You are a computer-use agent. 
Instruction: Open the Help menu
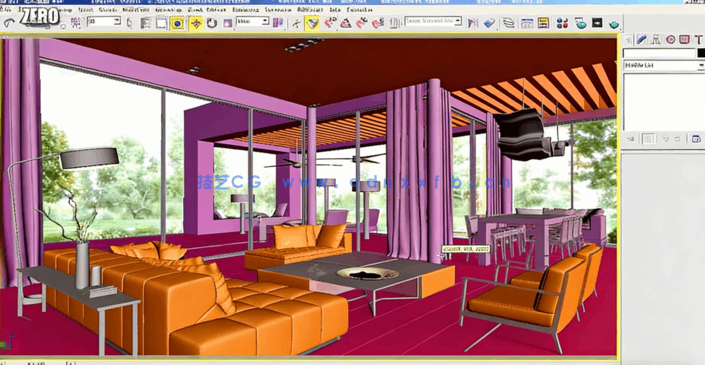pos(335,9)
